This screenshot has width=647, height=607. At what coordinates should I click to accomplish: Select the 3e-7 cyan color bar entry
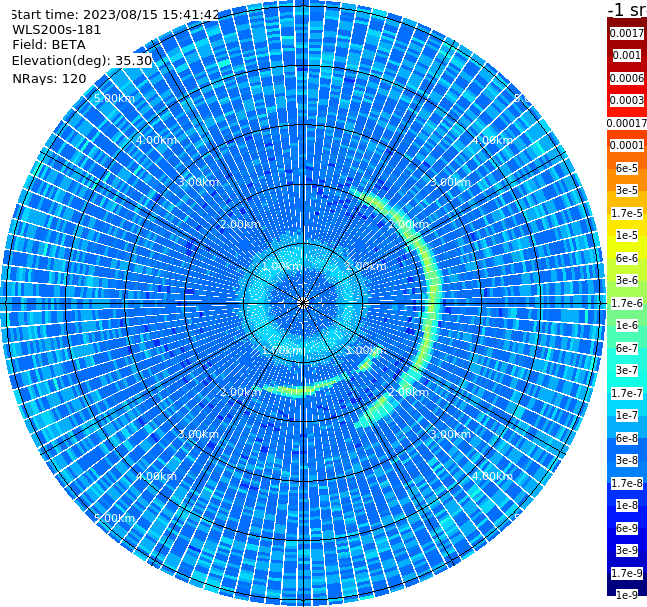click(626, 370)
